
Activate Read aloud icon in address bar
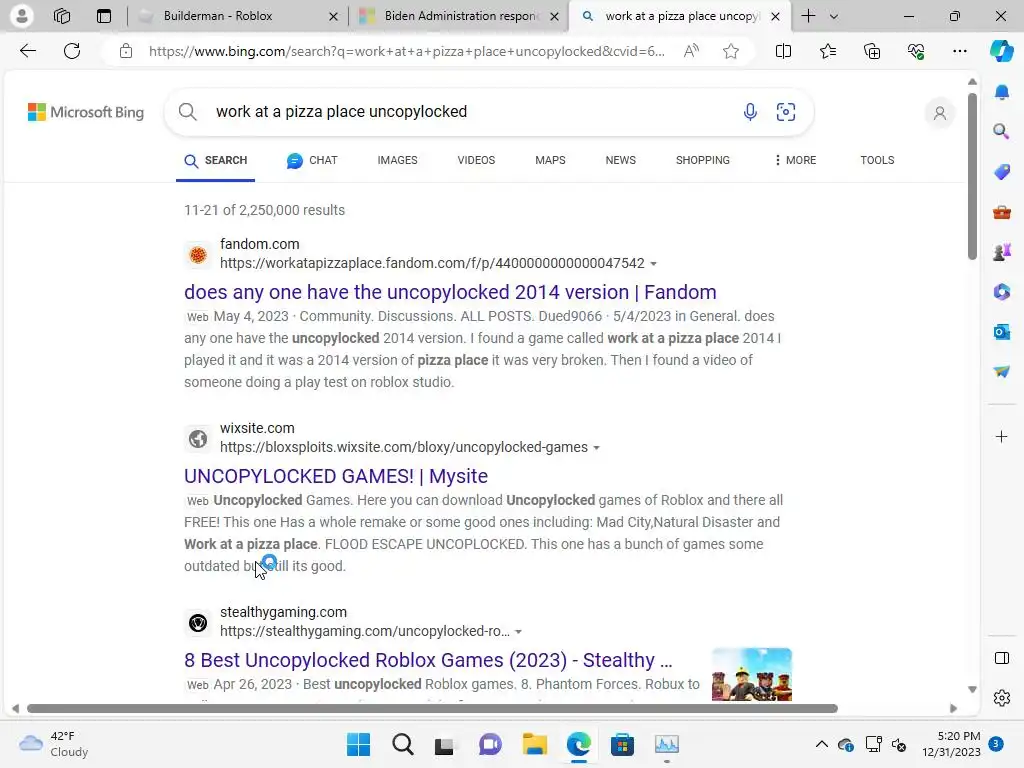(x=691, y=51)
